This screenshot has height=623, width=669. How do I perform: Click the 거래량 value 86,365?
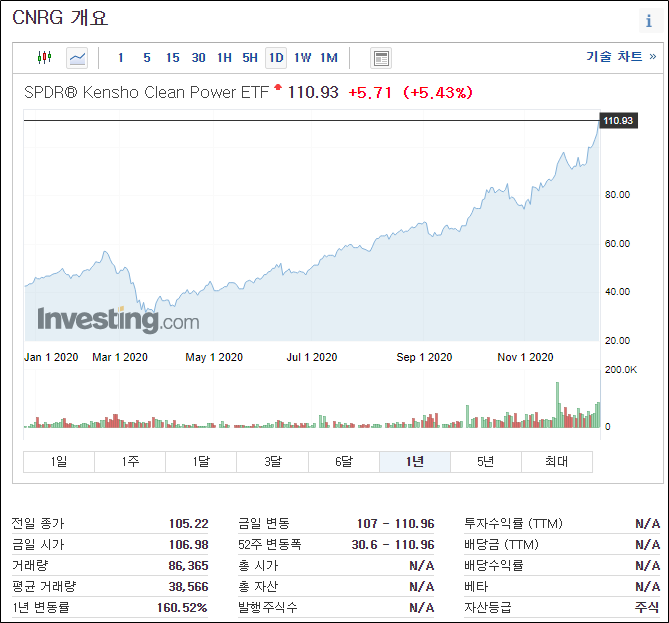189,566
